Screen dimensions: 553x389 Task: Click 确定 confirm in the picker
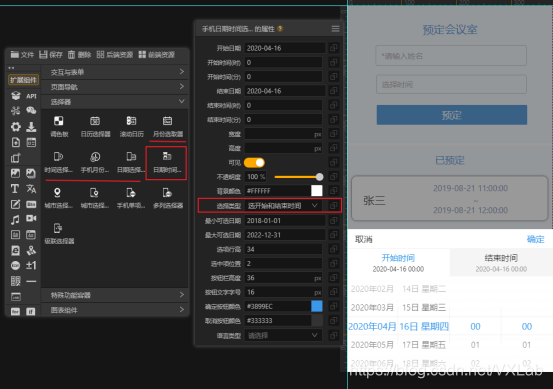tap(535, 239)
